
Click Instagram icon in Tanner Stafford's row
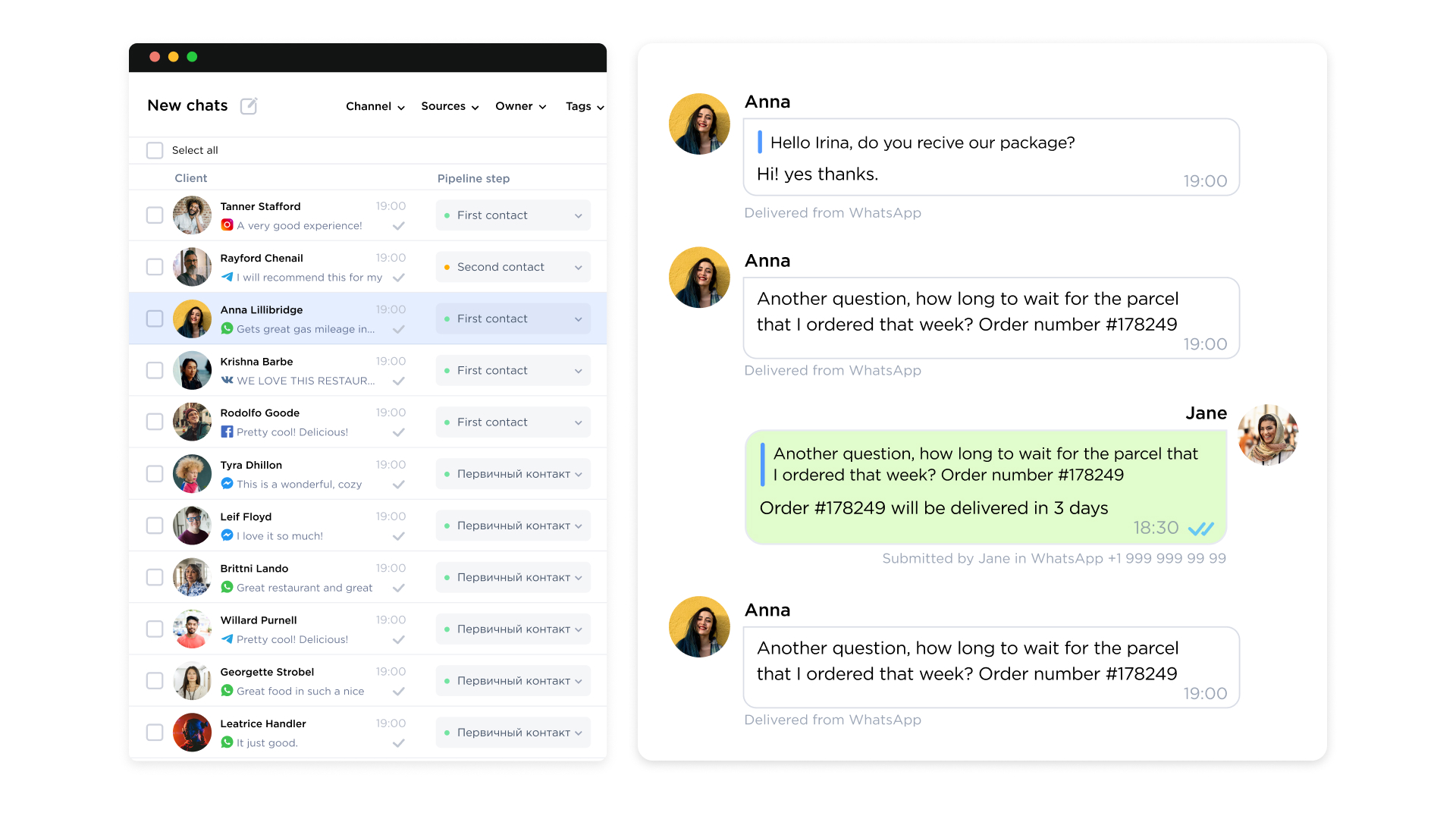pyautogui.click(x=227, y=225)
